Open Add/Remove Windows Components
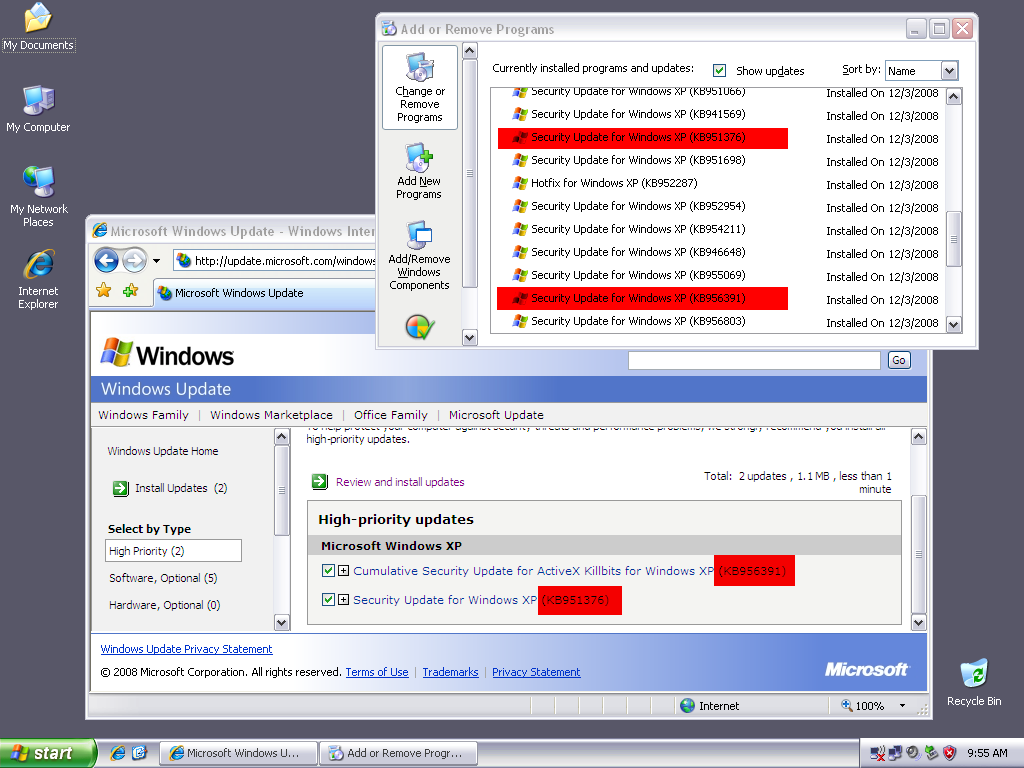Screen dimensions: 1024x768 click(419, 256)
